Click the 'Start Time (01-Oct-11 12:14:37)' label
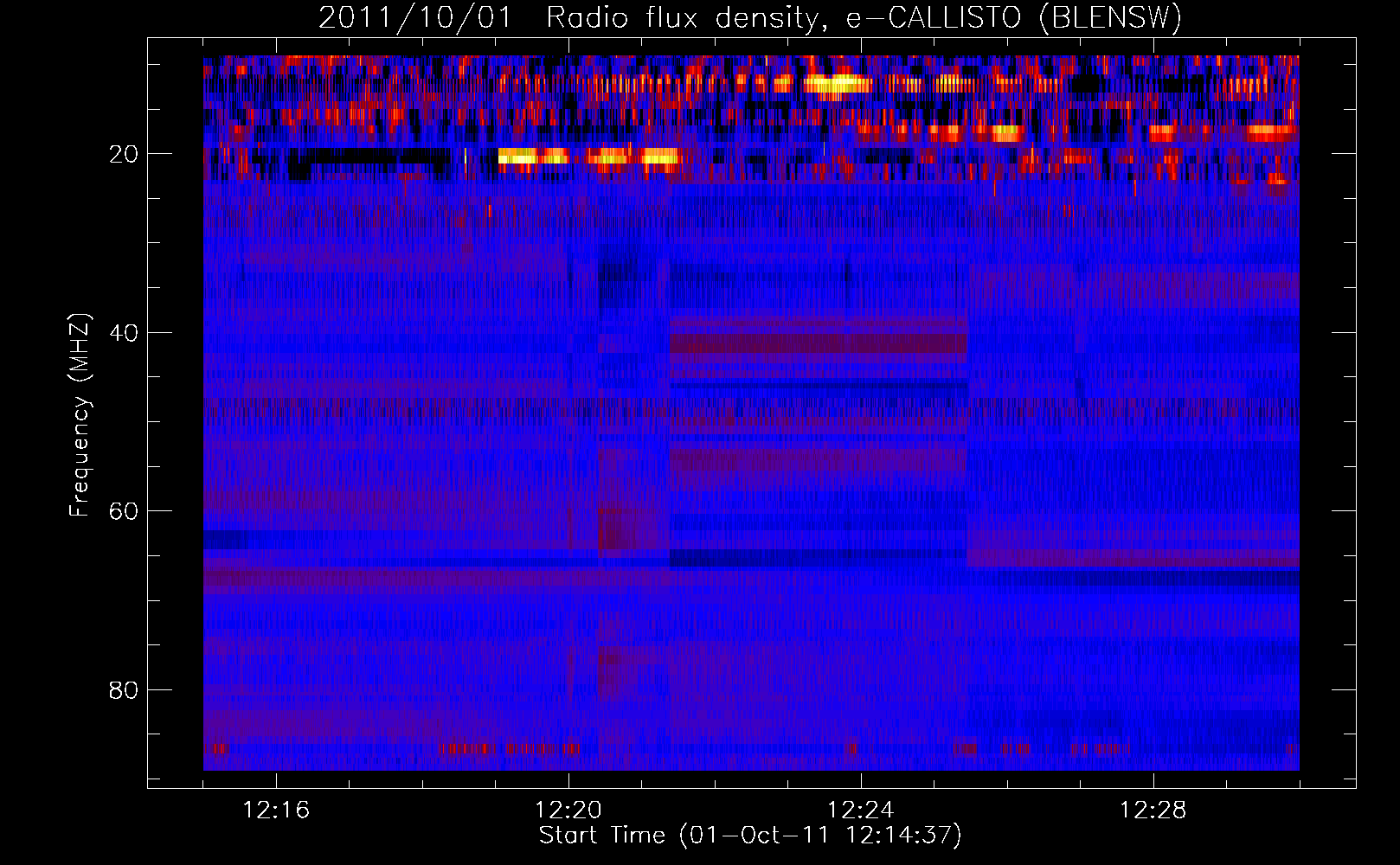The height and width of the screenshot is (865, 1400). tap(750, 836)
